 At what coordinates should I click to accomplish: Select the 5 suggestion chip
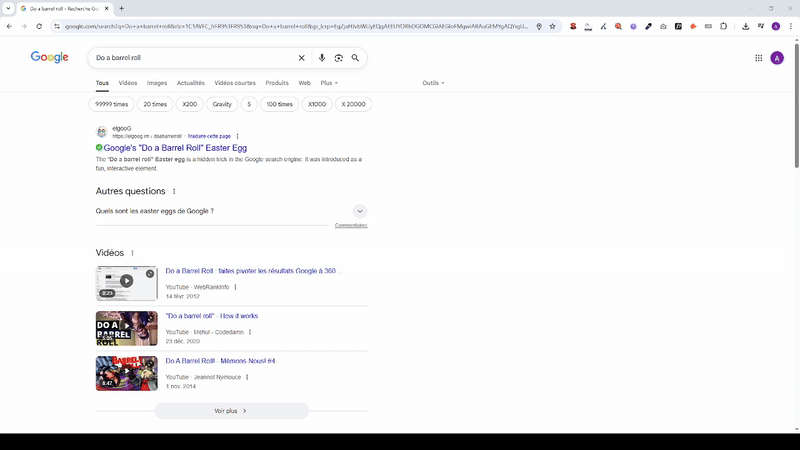[249, 104]
